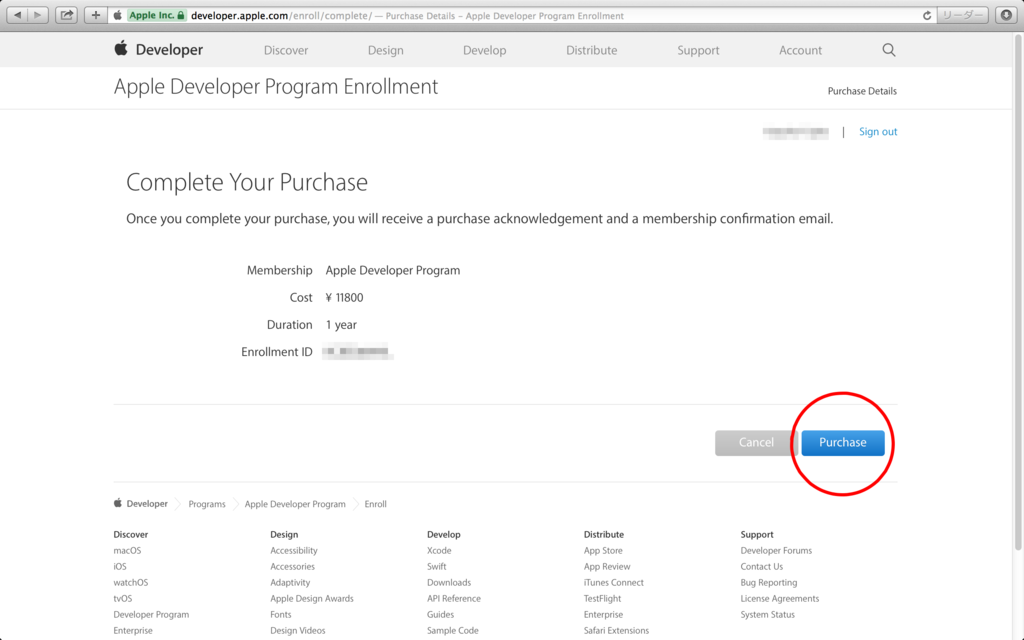Click the Cancel button
This screenshot has width=1024, height=640.
pyautogui.click(x=756, y=443)
